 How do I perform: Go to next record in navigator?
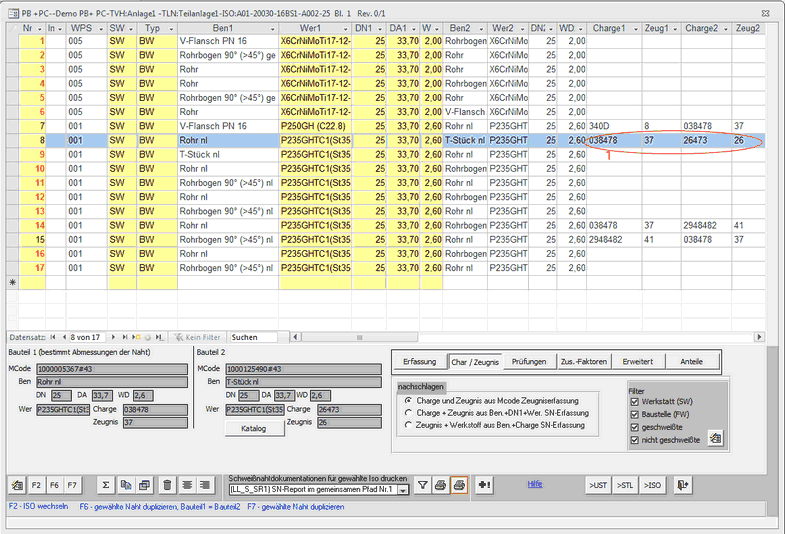111,337
